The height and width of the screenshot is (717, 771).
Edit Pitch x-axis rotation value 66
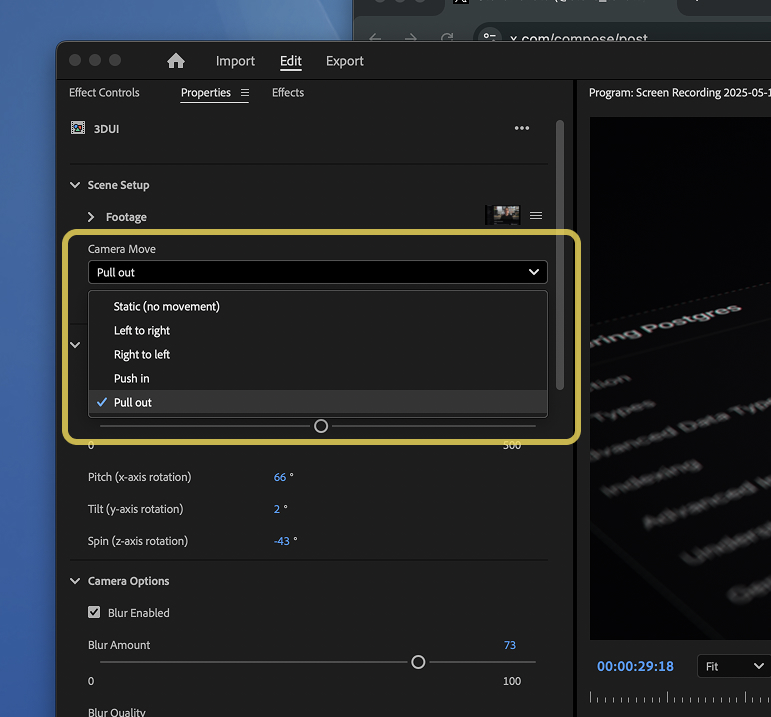coord(280,477)
